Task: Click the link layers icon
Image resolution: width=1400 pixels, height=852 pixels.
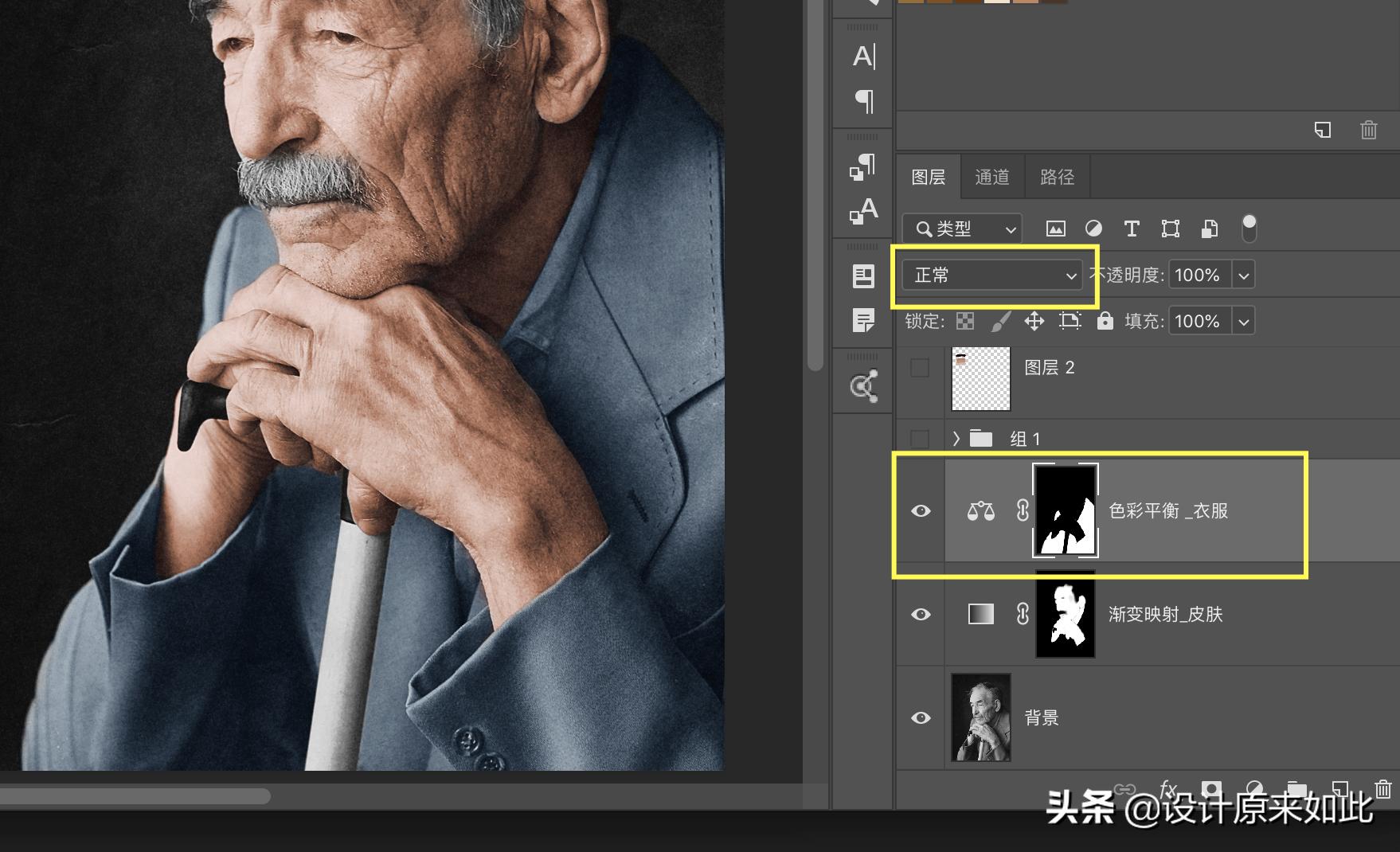Action: (1123, 789)
